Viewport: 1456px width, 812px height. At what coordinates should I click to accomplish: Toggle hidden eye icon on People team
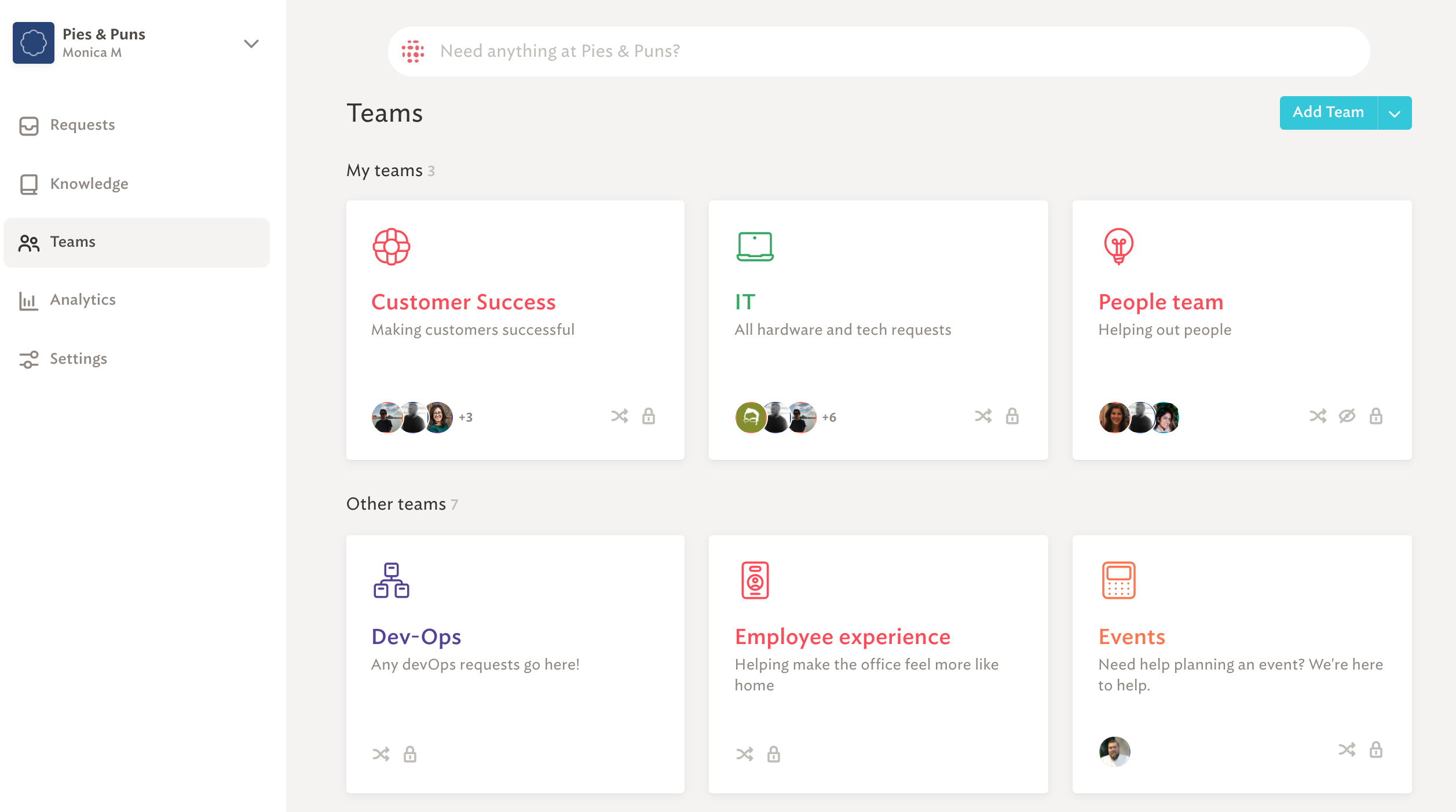1347,416
